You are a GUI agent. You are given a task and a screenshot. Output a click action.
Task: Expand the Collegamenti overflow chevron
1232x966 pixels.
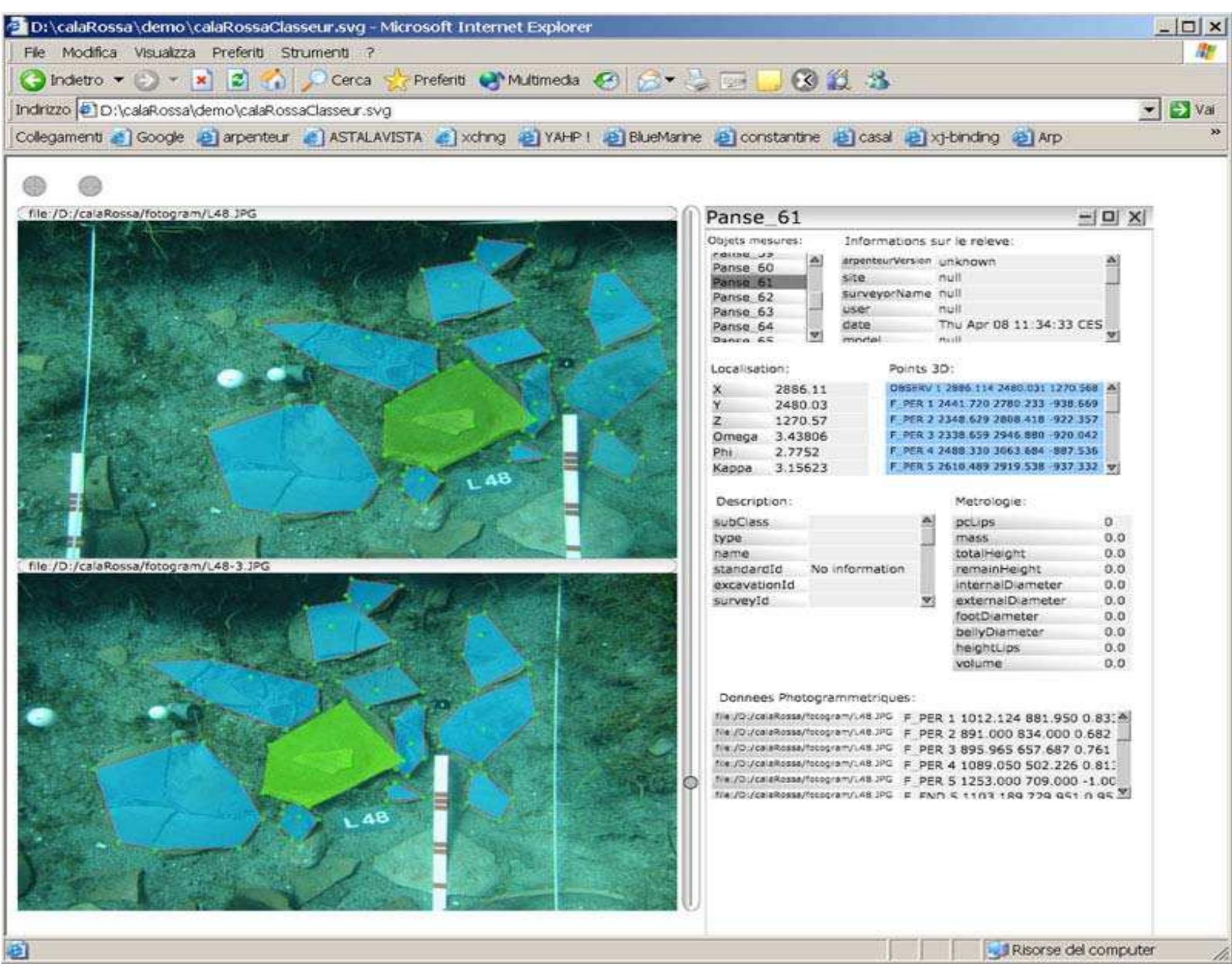[x=1215, y=132]
